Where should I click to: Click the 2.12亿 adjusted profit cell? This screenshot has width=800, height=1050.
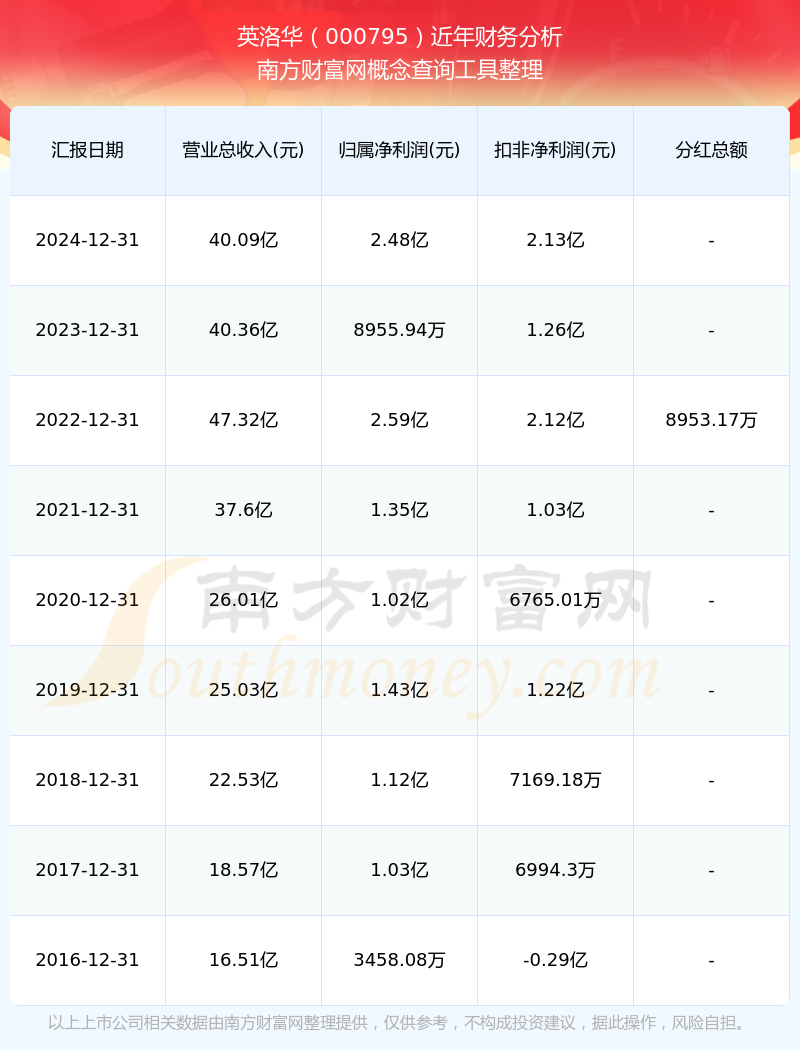(556, 420)
